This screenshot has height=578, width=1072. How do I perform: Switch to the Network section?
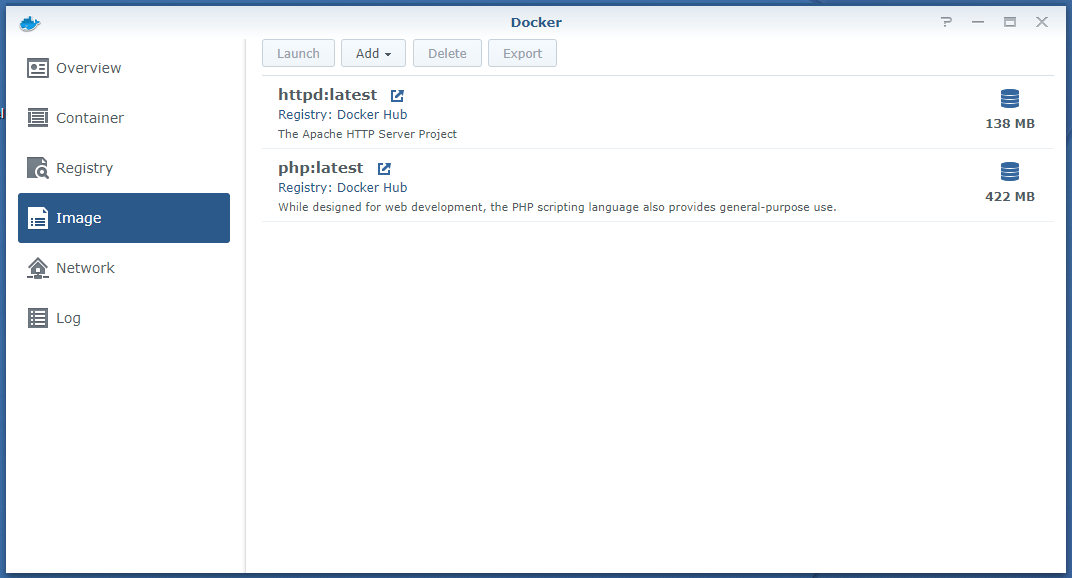[x=124, y=268]
